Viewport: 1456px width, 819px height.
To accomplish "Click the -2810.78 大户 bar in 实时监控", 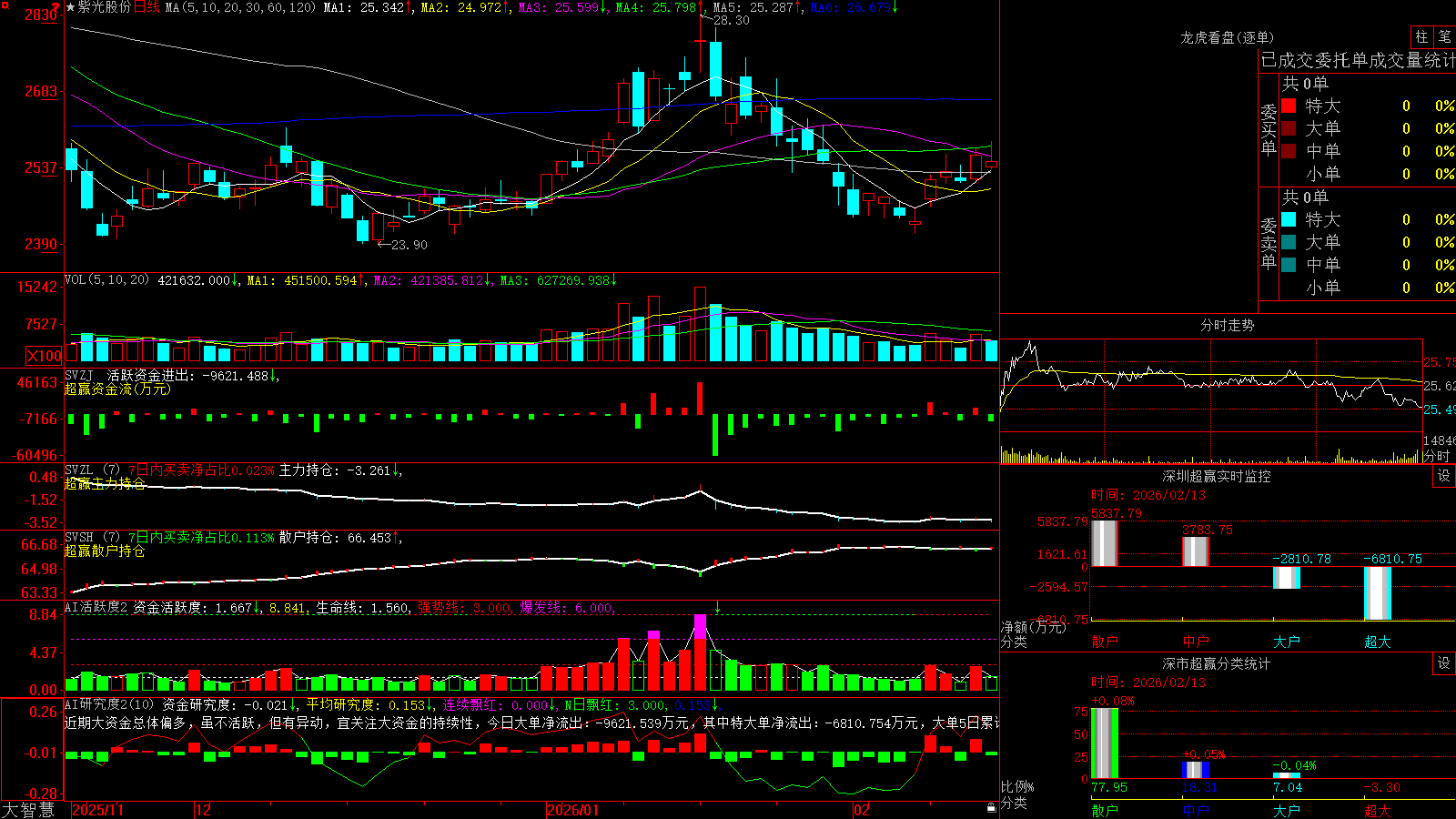I will click(1286, 578).
